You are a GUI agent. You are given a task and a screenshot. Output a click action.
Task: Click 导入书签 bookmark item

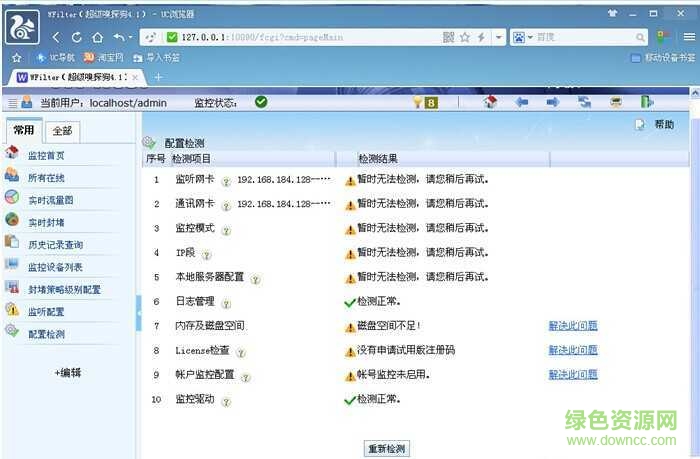tap(156, 58)
